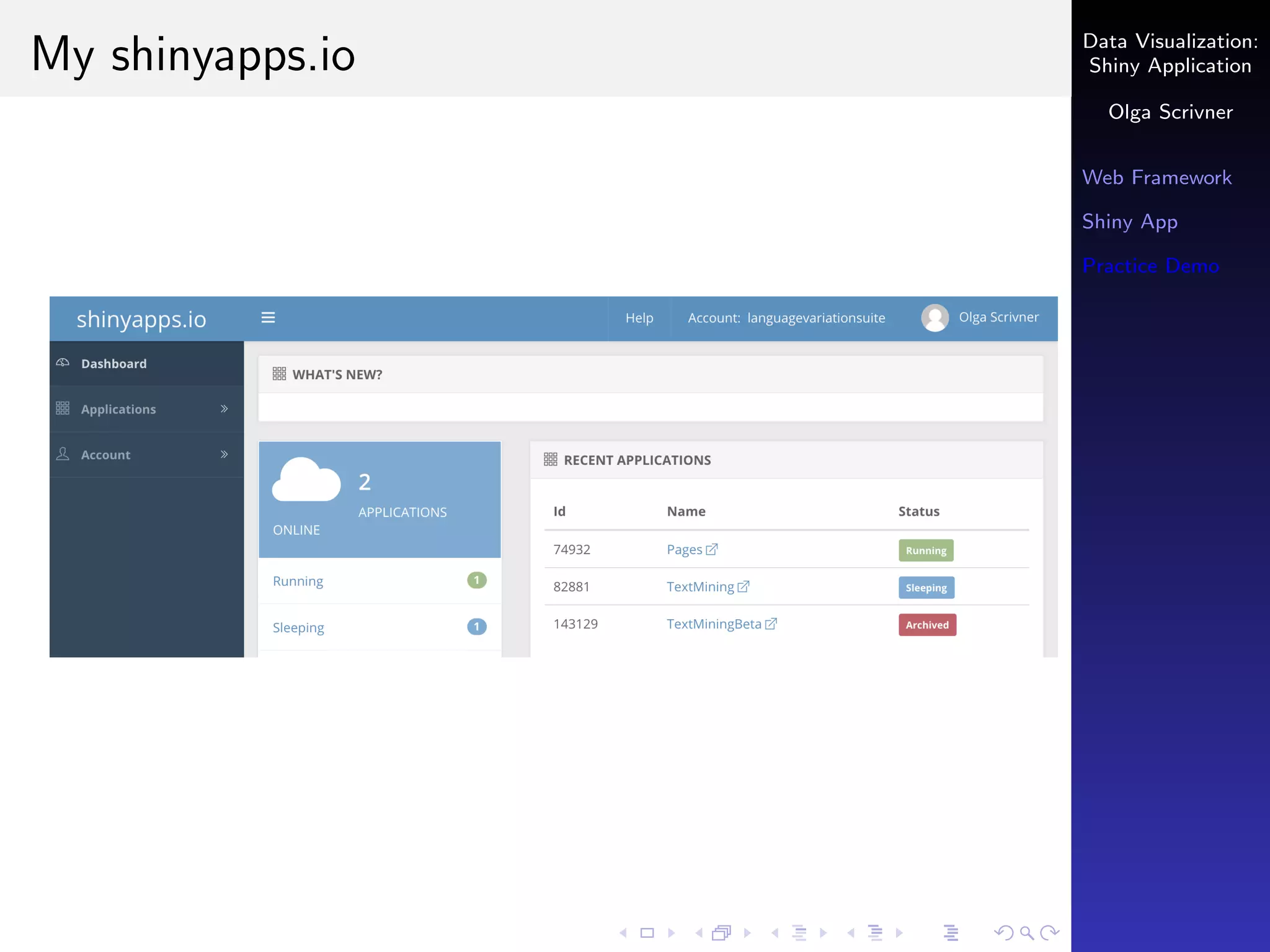
Task: Click the Sleeping link in applications card
Action: [x=298, y=628]
